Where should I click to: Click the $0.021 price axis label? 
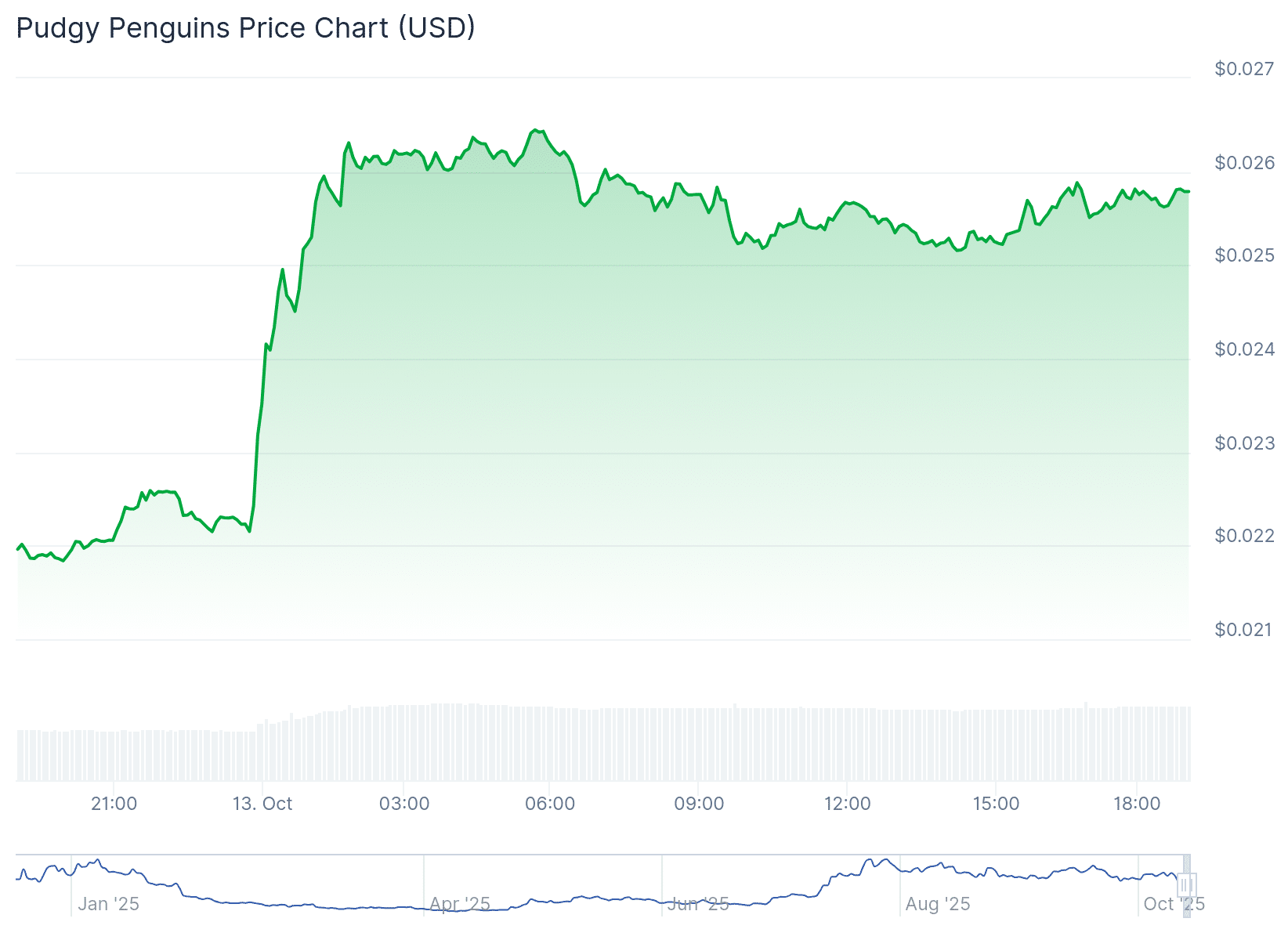coord(1244,630)
